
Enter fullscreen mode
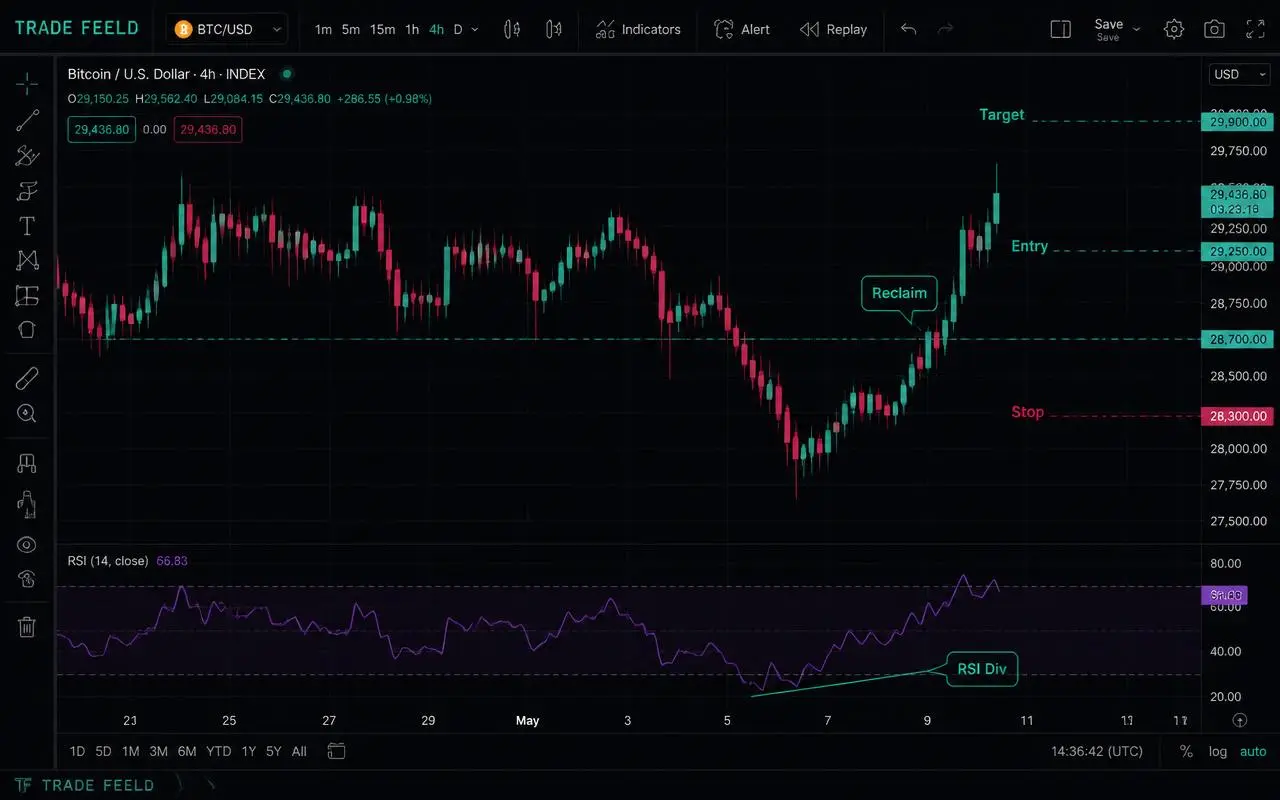(1254, 29)
